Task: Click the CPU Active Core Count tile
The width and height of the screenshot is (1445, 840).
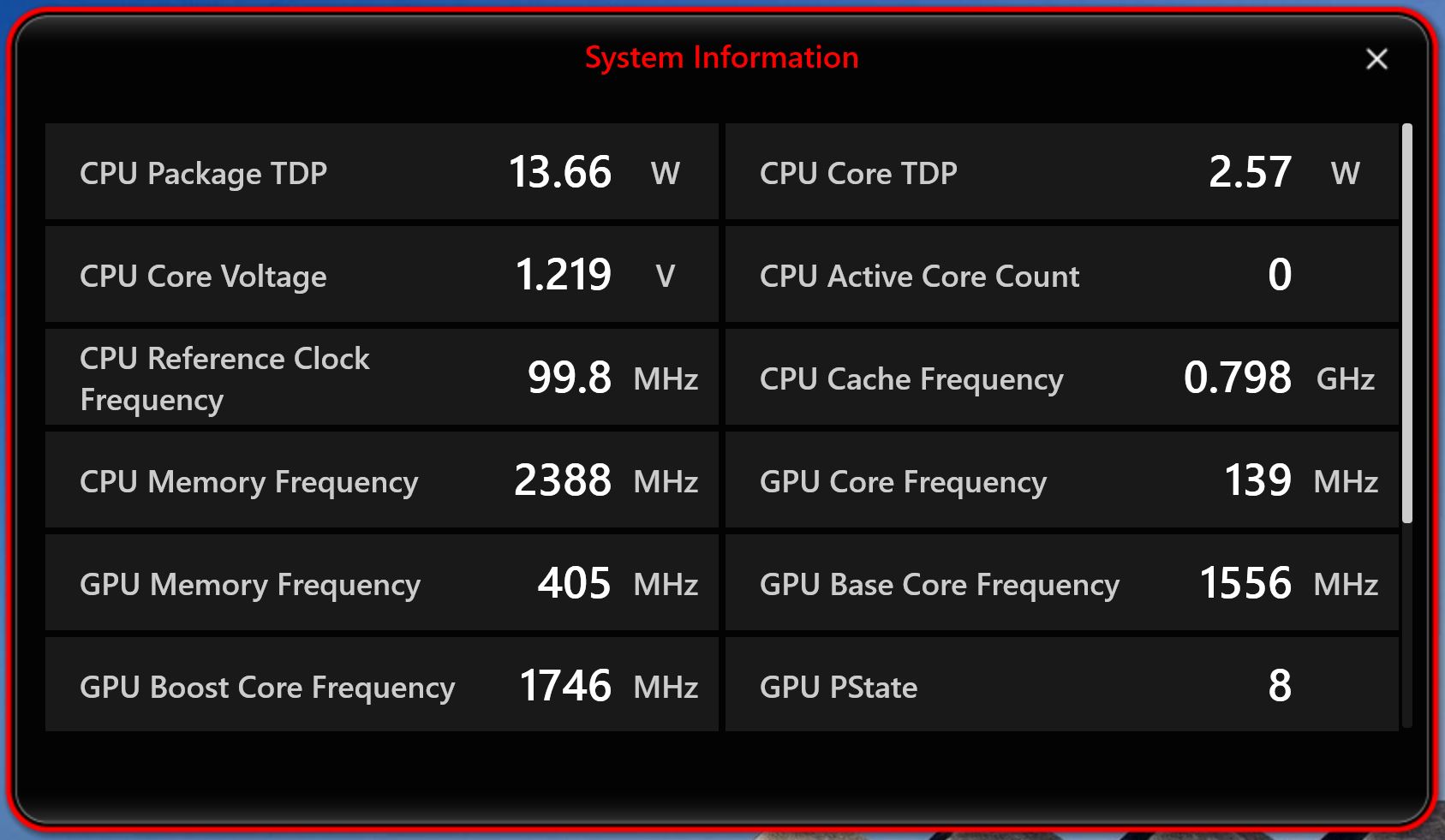Action: click(x=1061, y=275)
